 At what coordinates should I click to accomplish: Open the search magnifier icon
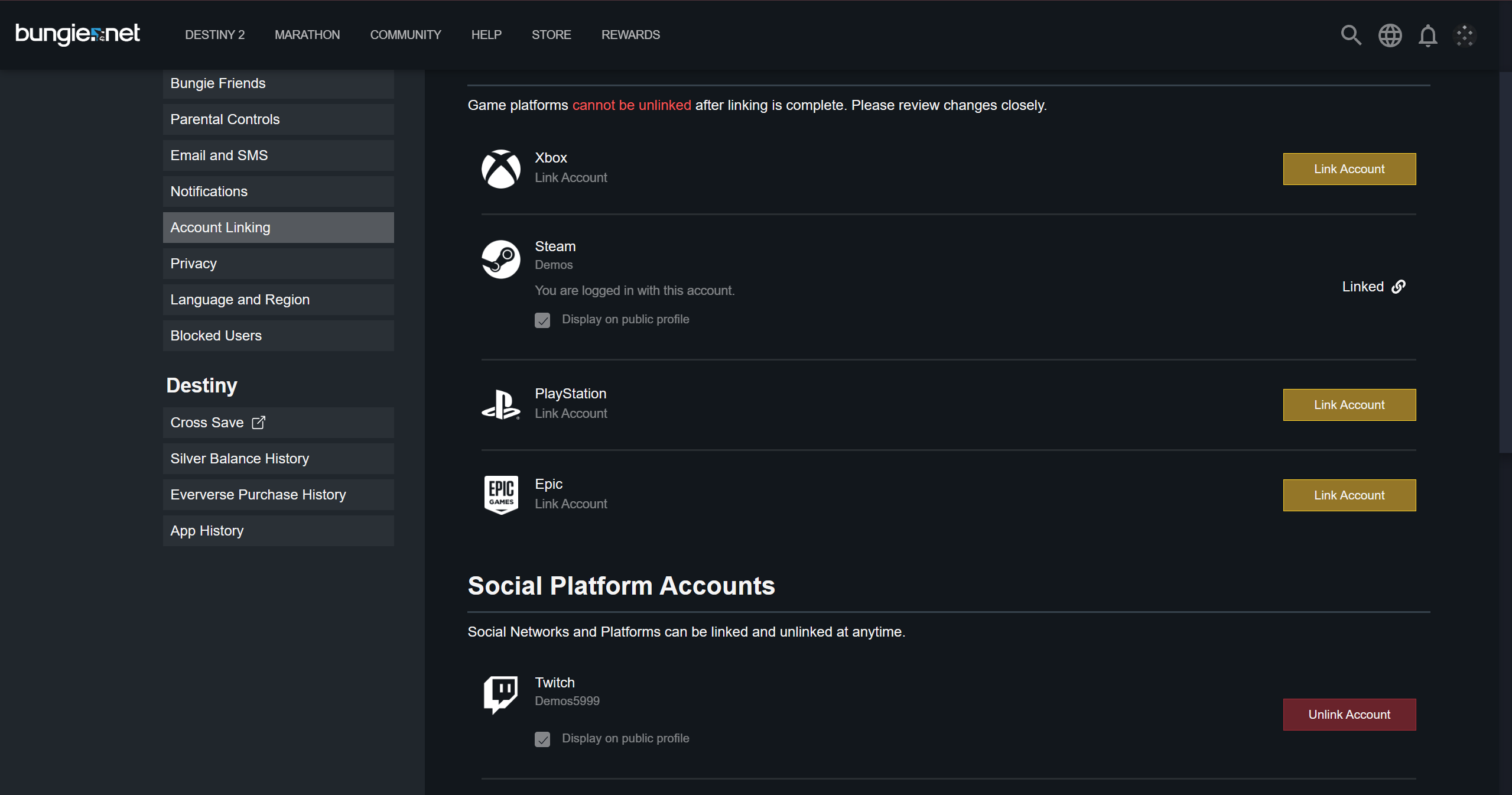click(x=1351, y=35)
